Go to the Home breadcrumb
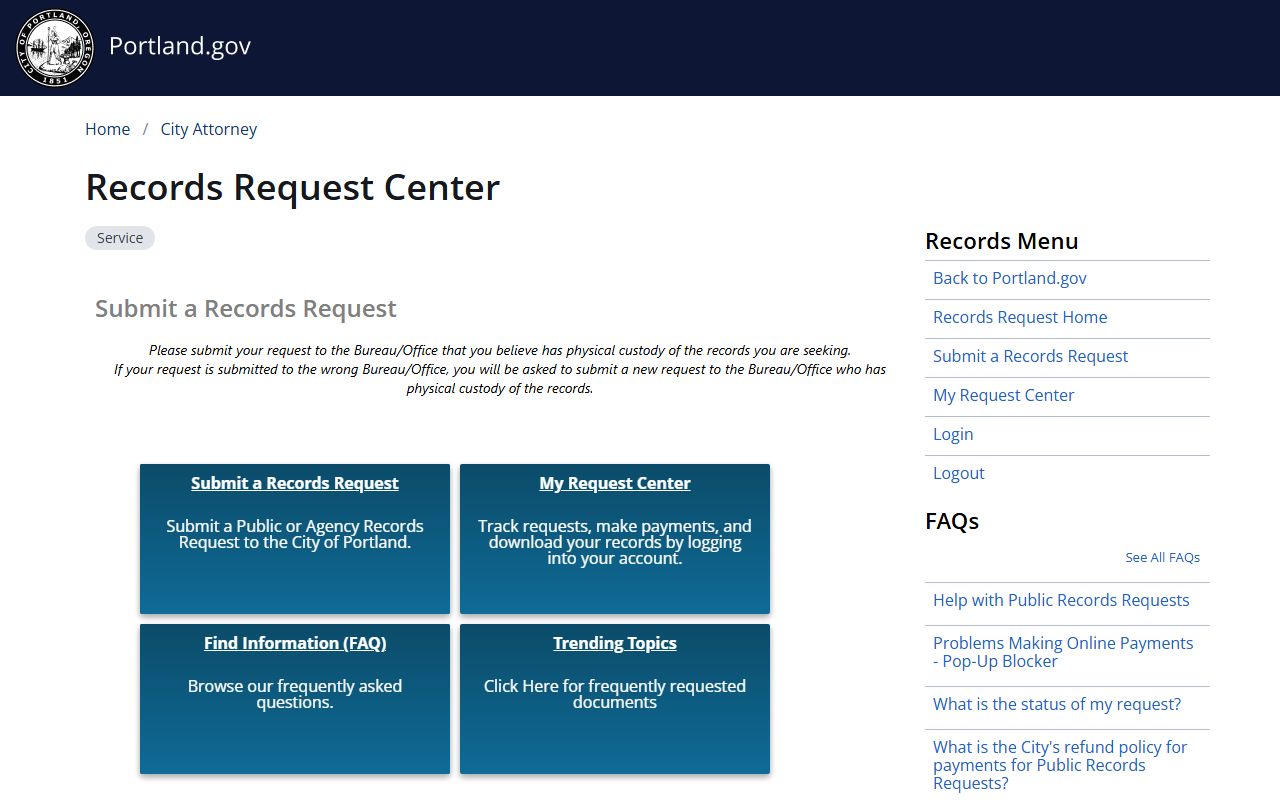1280x800 pixels. (107, 129)
